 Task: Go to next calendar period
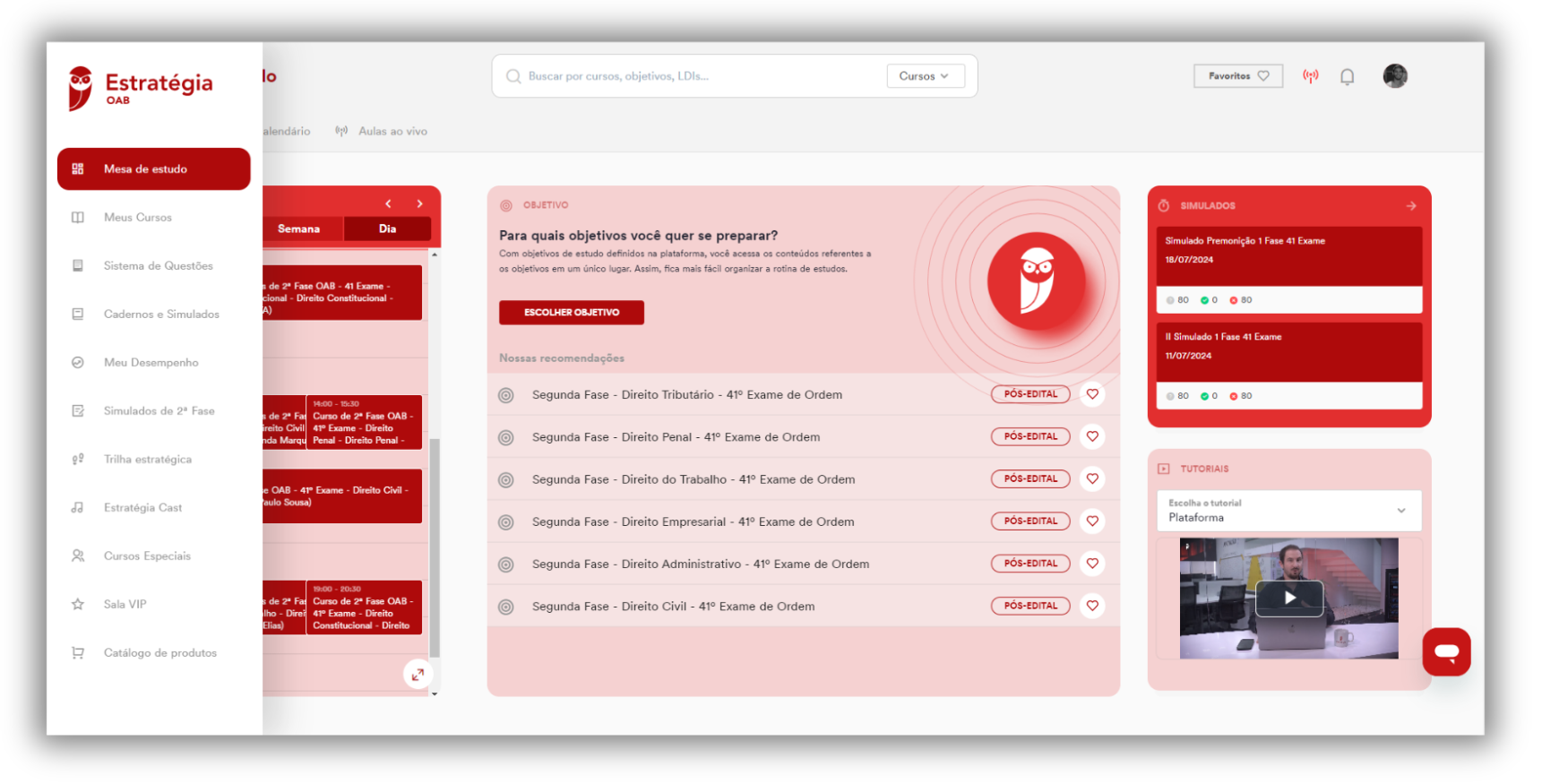tap(419, 203)
